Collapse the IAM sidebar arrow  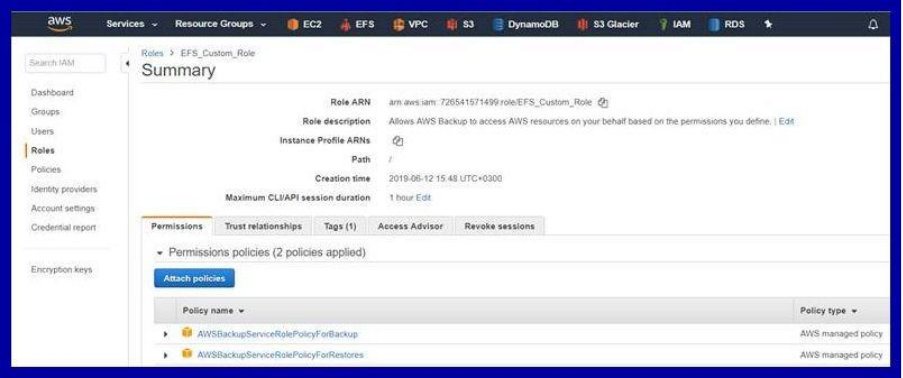126,63
